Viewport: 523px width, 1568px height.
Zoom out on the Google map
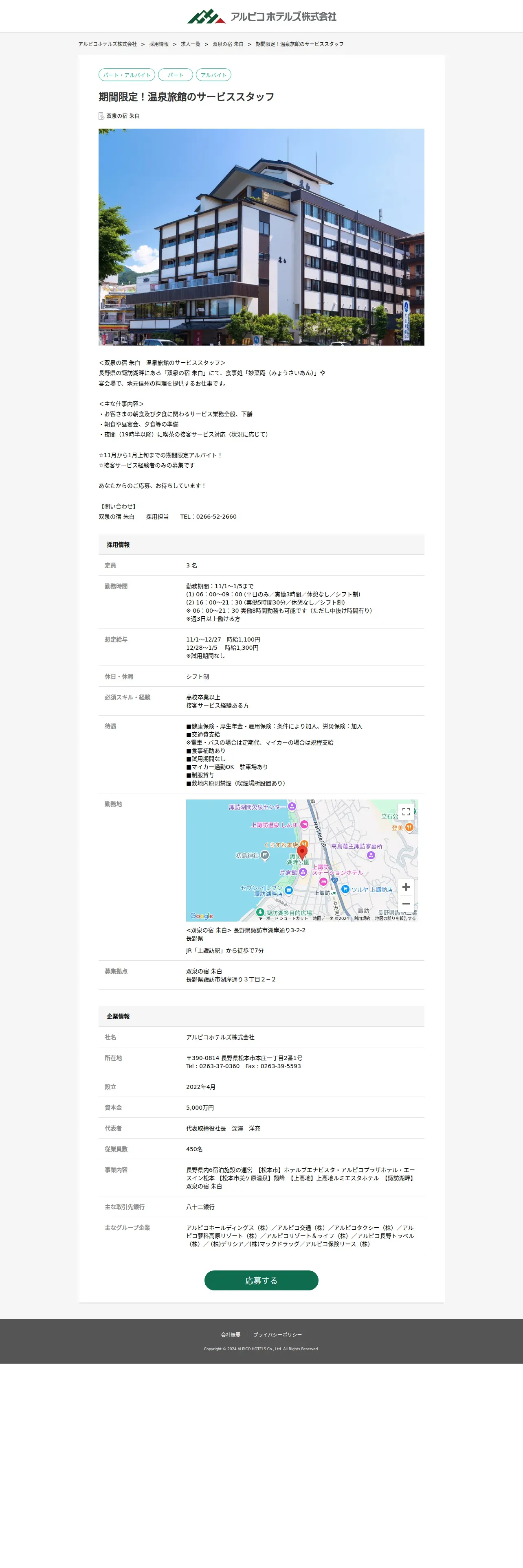pos(406,903)
